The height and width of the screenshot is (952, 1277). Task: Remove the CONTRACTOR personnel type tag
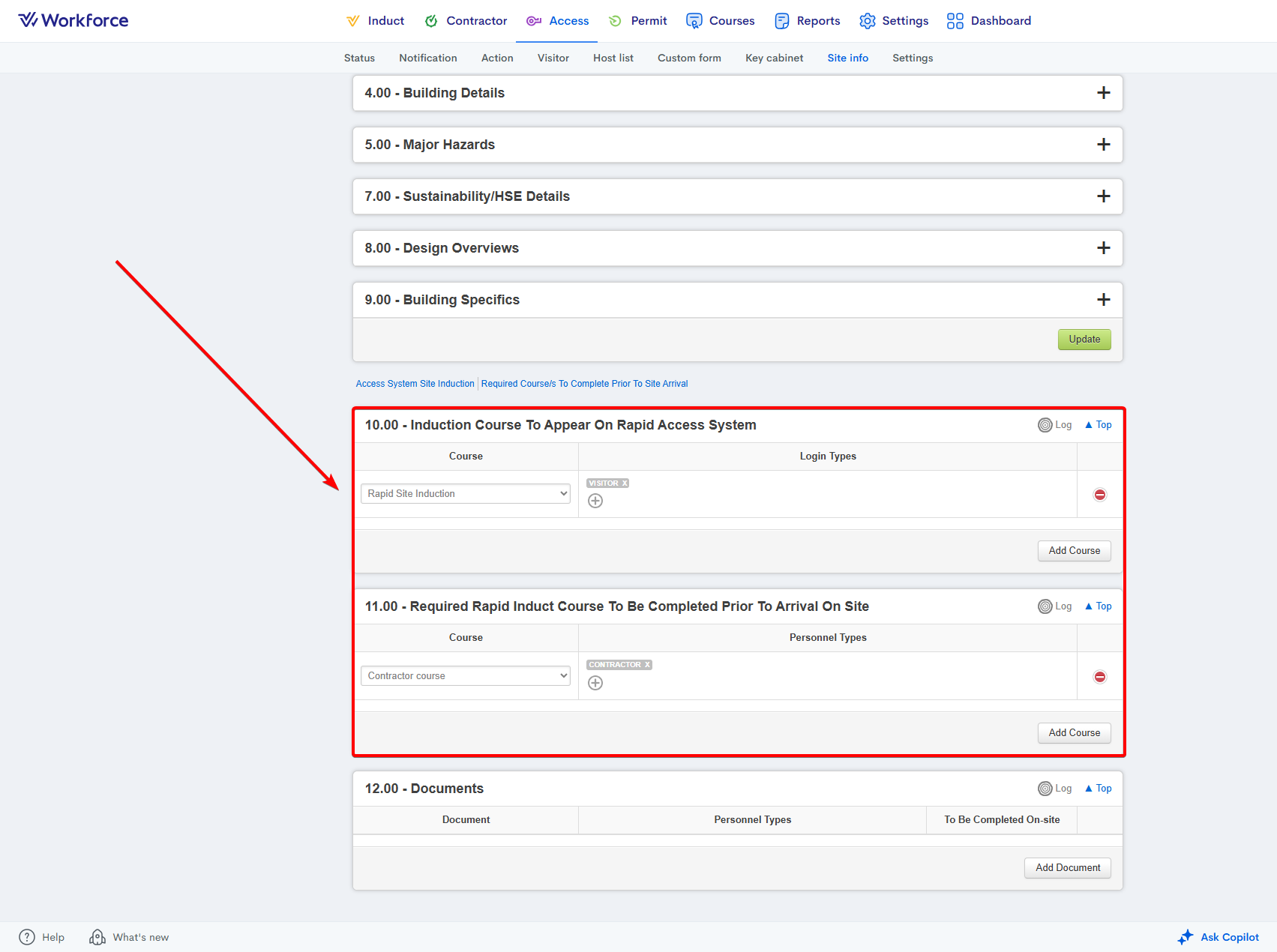point(647,665)
